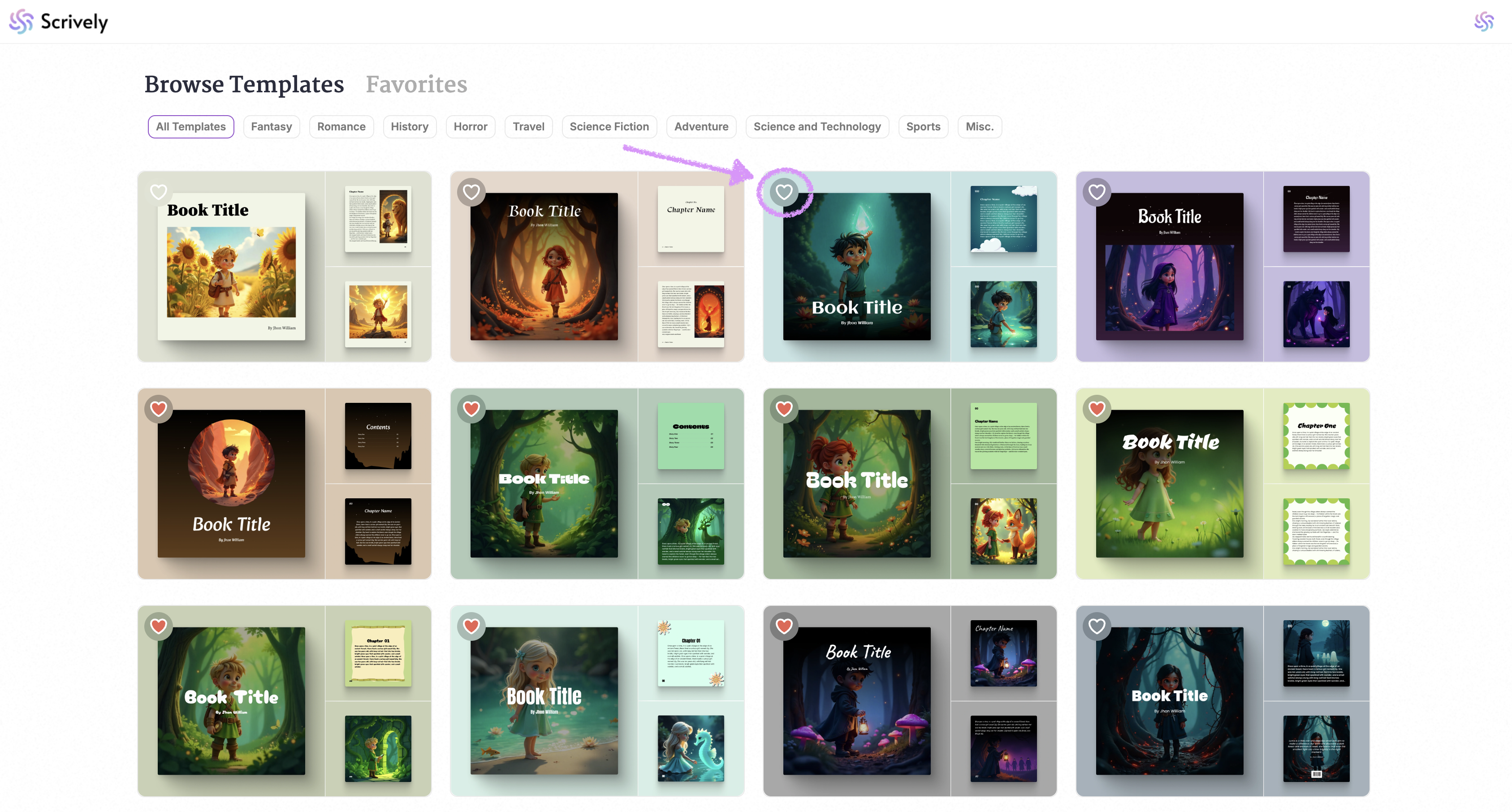Screen dimensions: 1512x812
Task: Select the Browse Templates tab
Action: [x=244, y=85]
